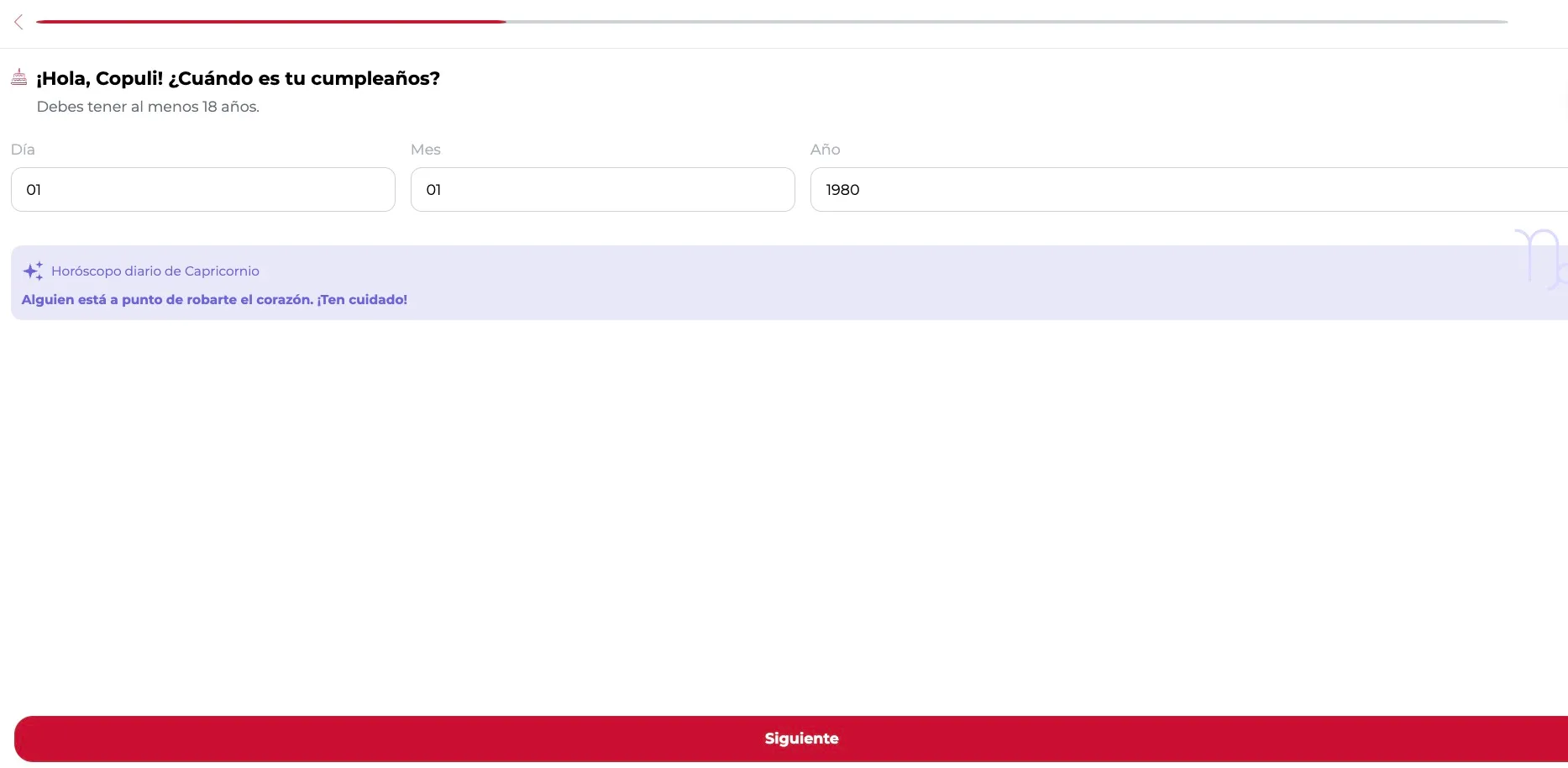Click the Día label
This screenshot has height=768, width=1568.
[x=23, y=150]
